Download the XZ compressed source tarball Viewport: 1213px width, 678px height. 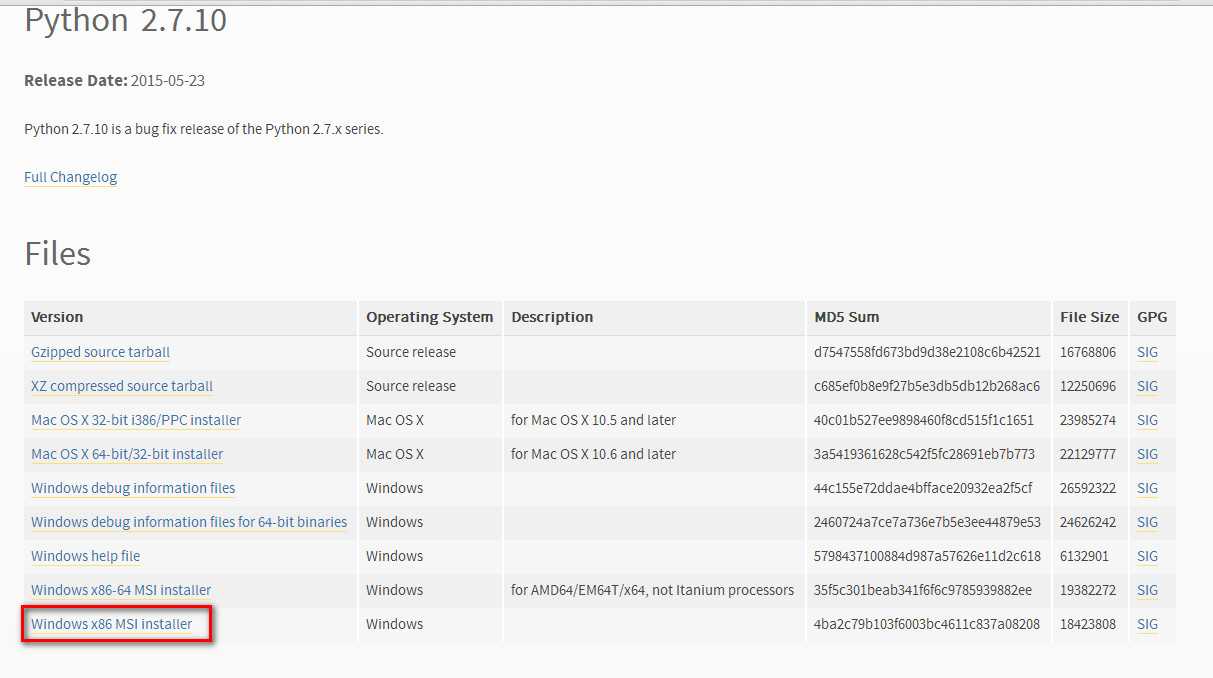tap(122, 386)
